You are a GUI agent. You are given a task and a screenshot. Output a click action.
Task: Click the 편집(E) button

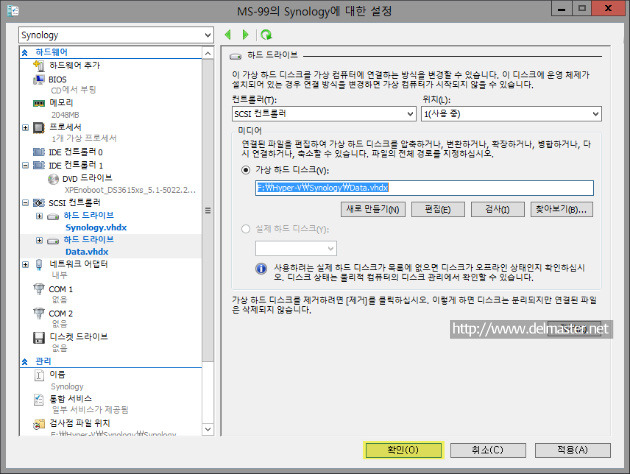(x=438, y=209)
